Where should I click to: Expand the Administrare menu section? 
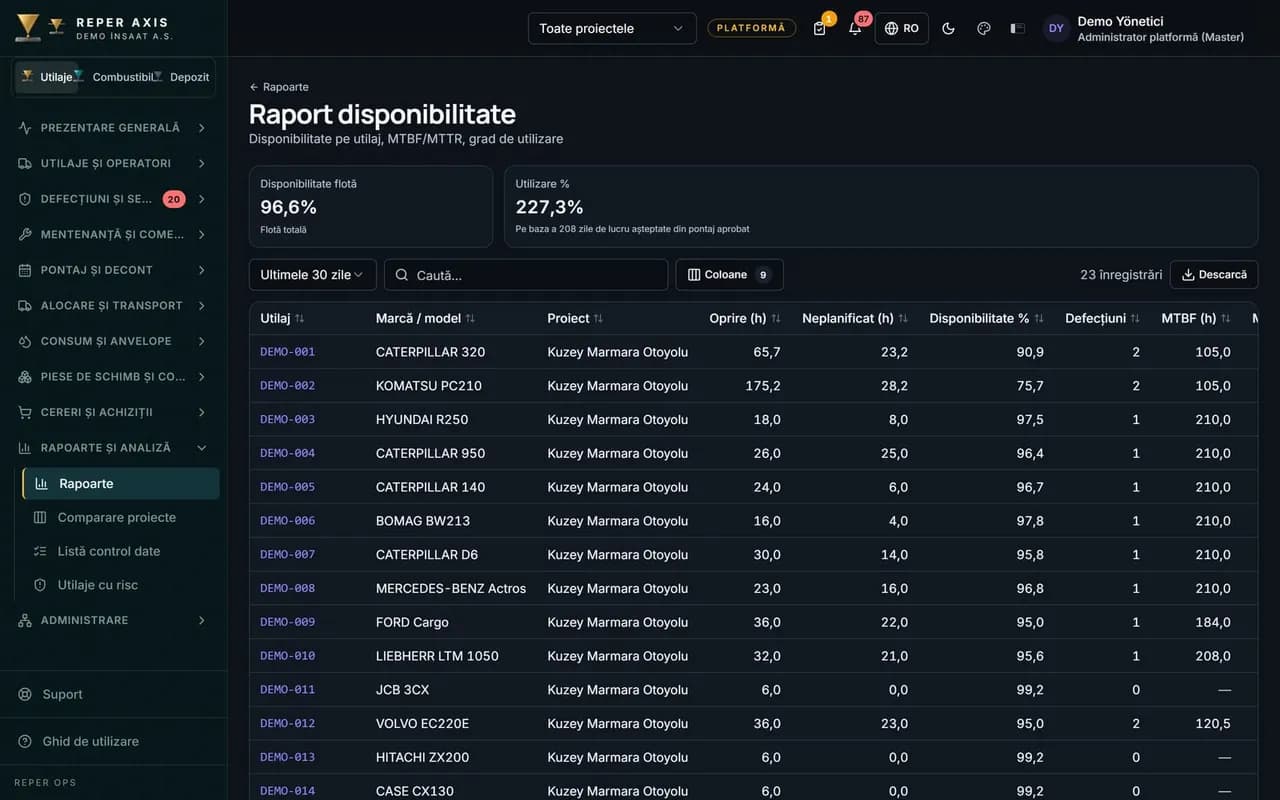point(113,620)
